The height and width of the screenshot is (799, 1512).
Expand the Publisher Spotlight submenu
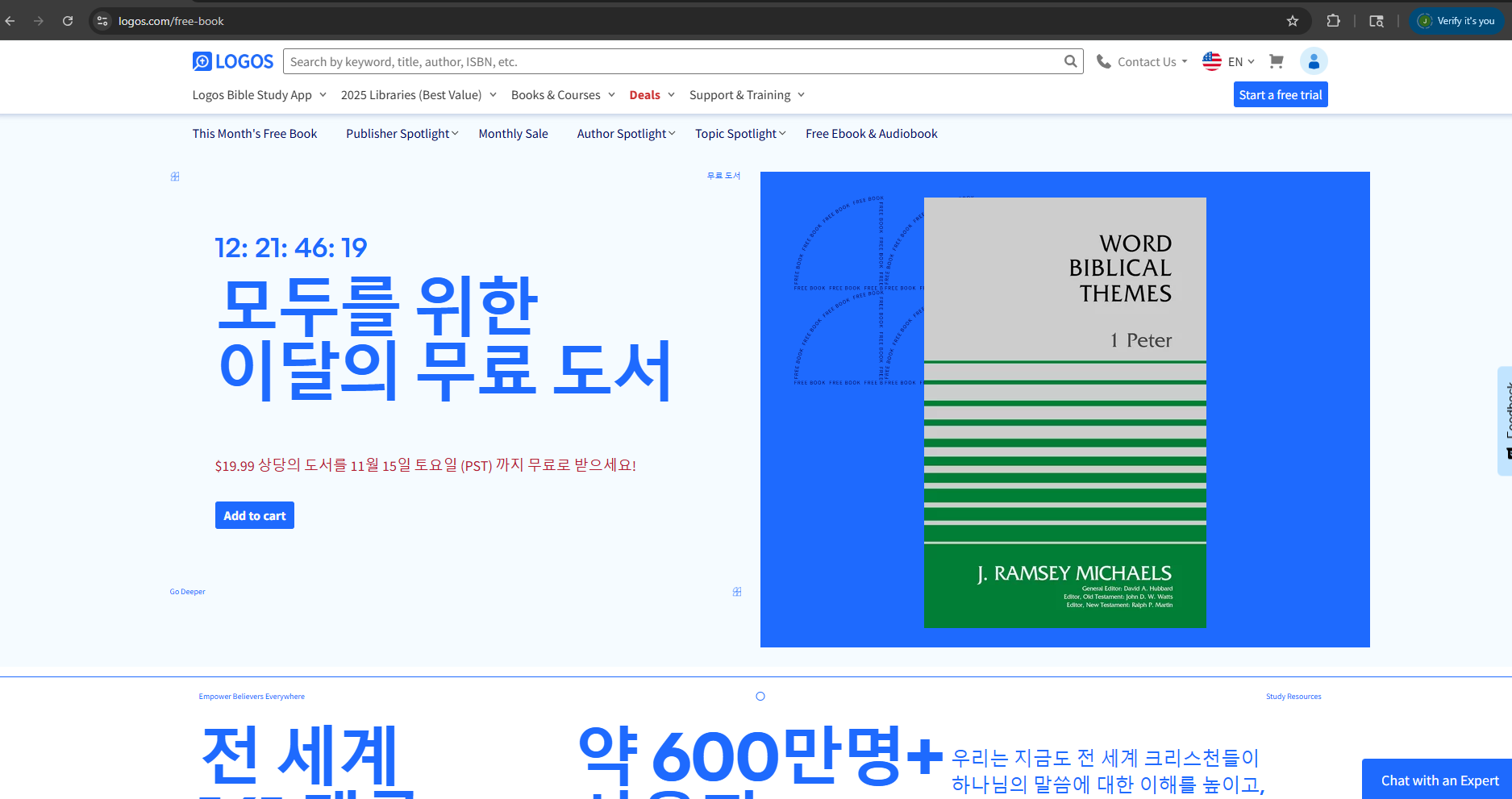[x=402, y=134]
